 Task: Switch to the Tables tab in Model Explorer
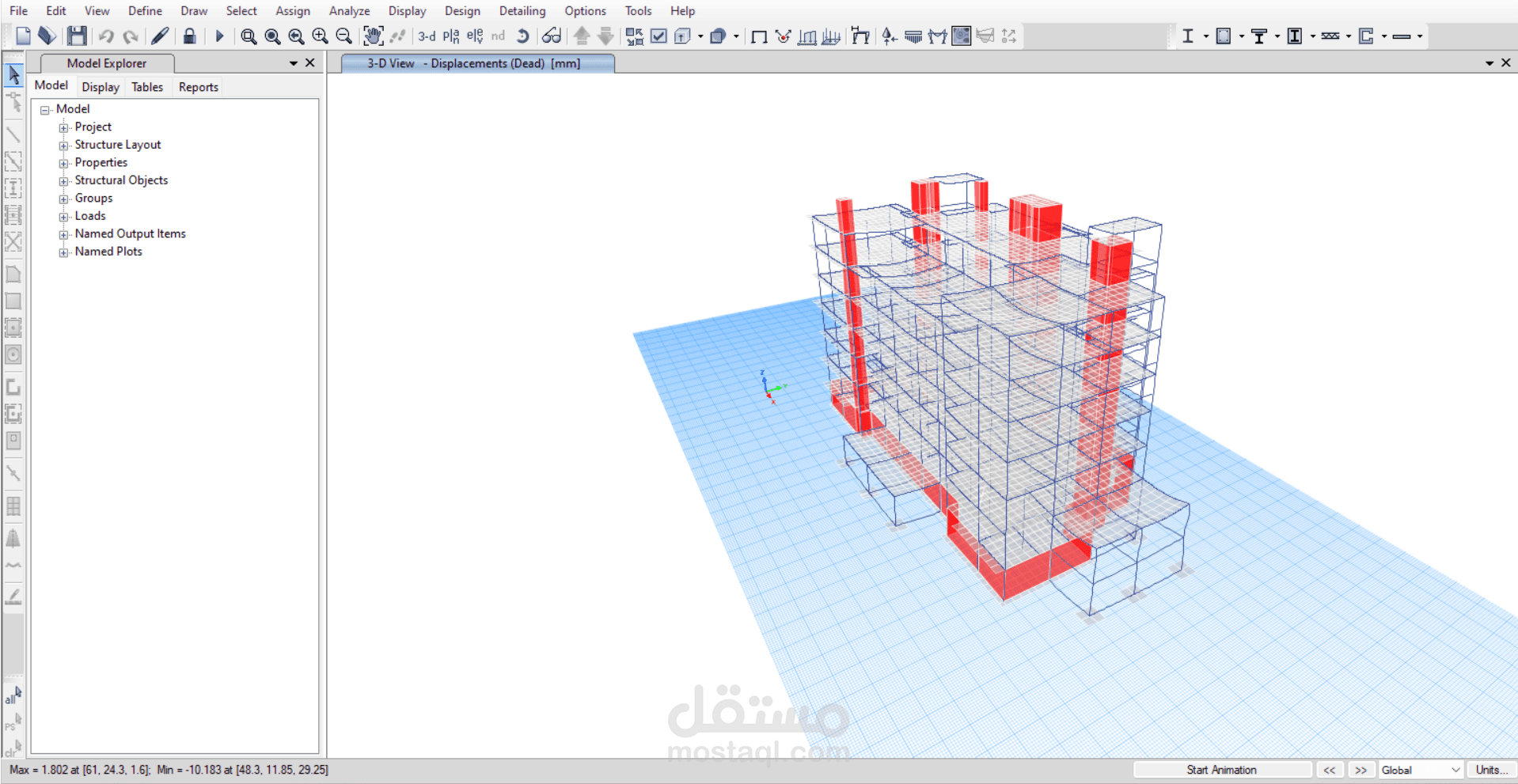point(147,87)
